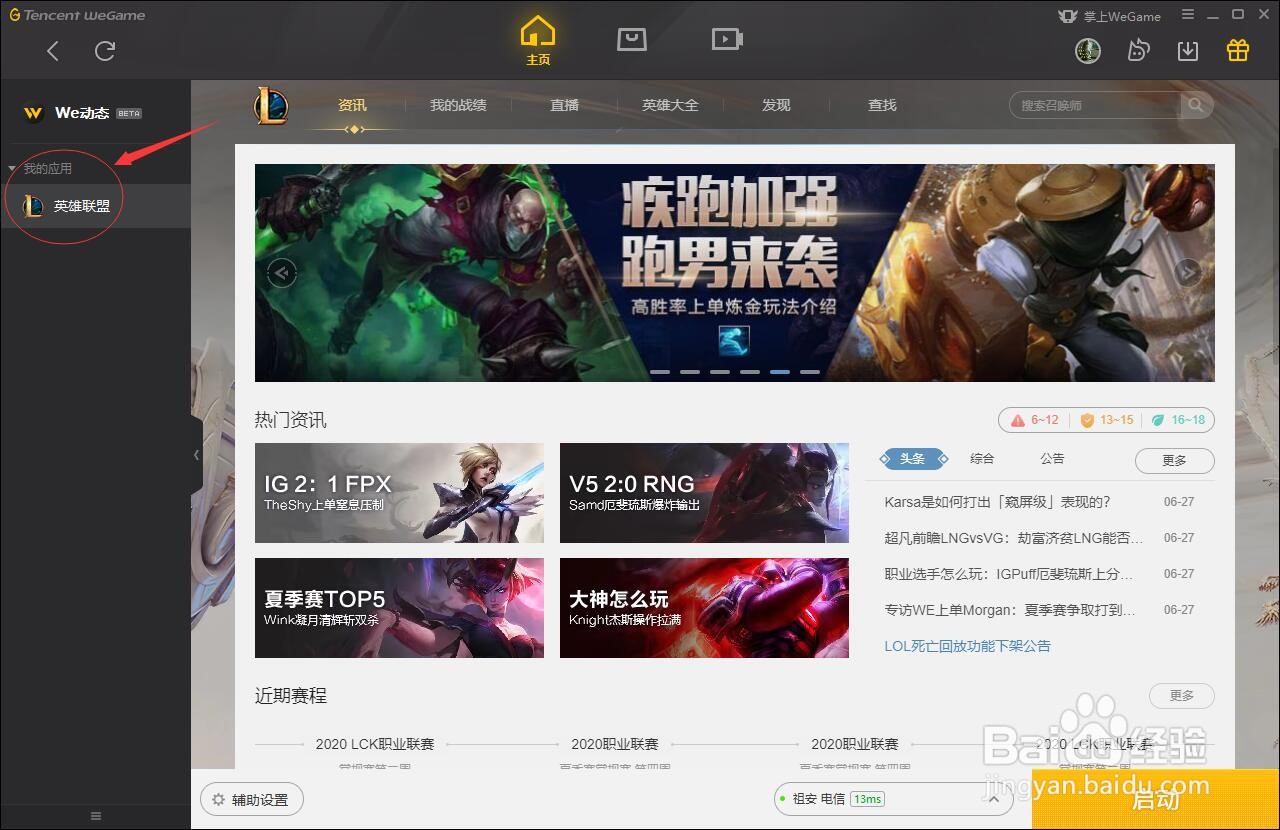Click the League of Legends logo

271,105
